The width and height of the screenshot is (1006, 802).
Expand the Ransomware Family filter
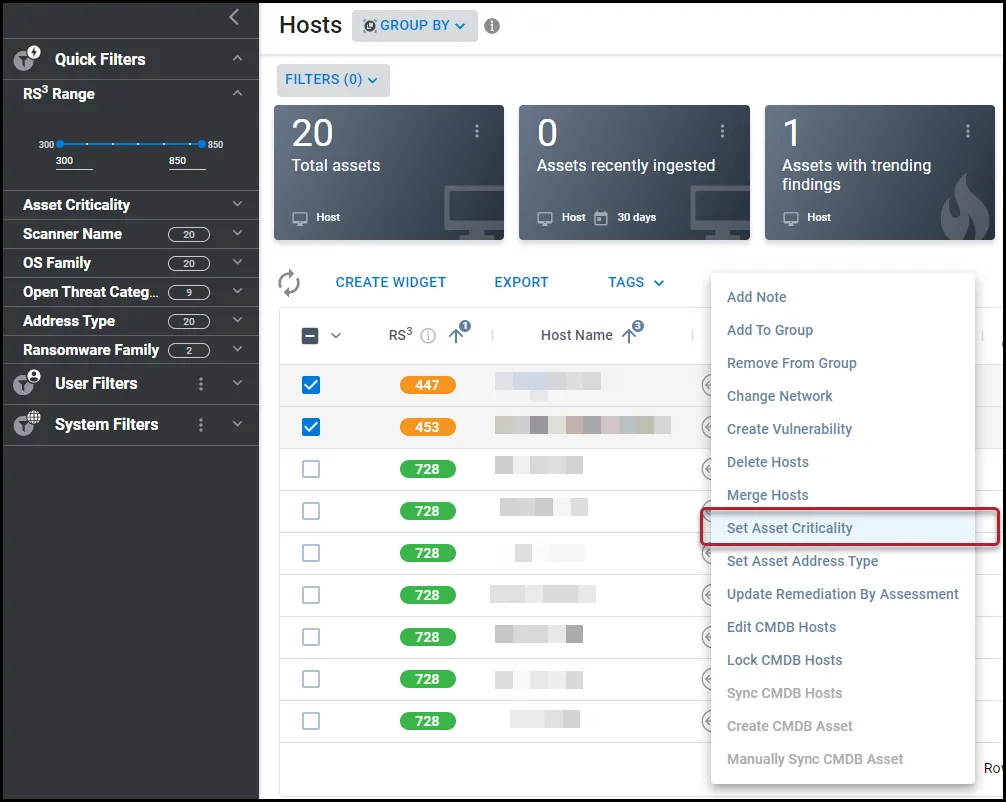(x=237, y=350)
